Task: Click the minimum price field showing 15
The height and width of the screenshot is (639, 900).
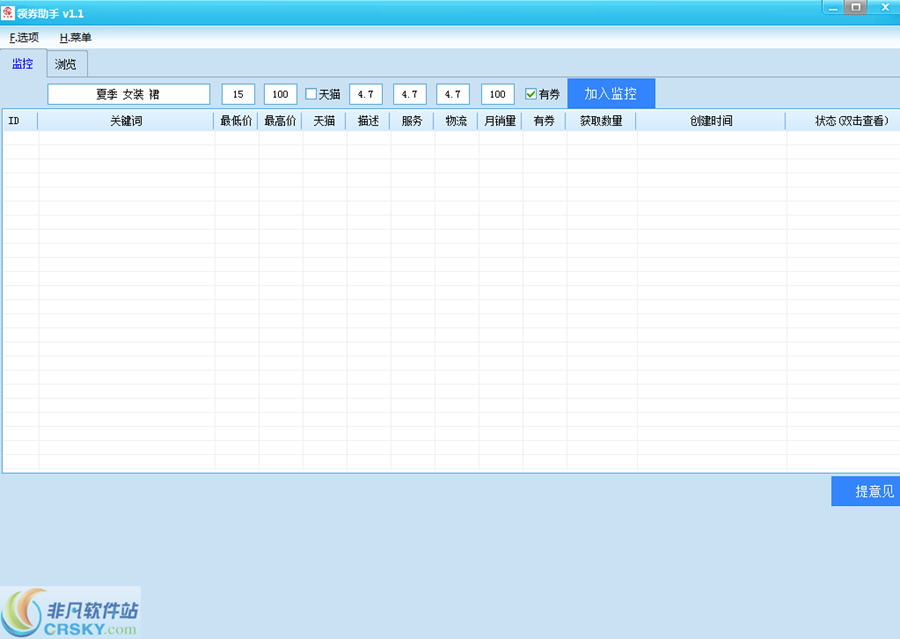Action: (x=237, y=94)
